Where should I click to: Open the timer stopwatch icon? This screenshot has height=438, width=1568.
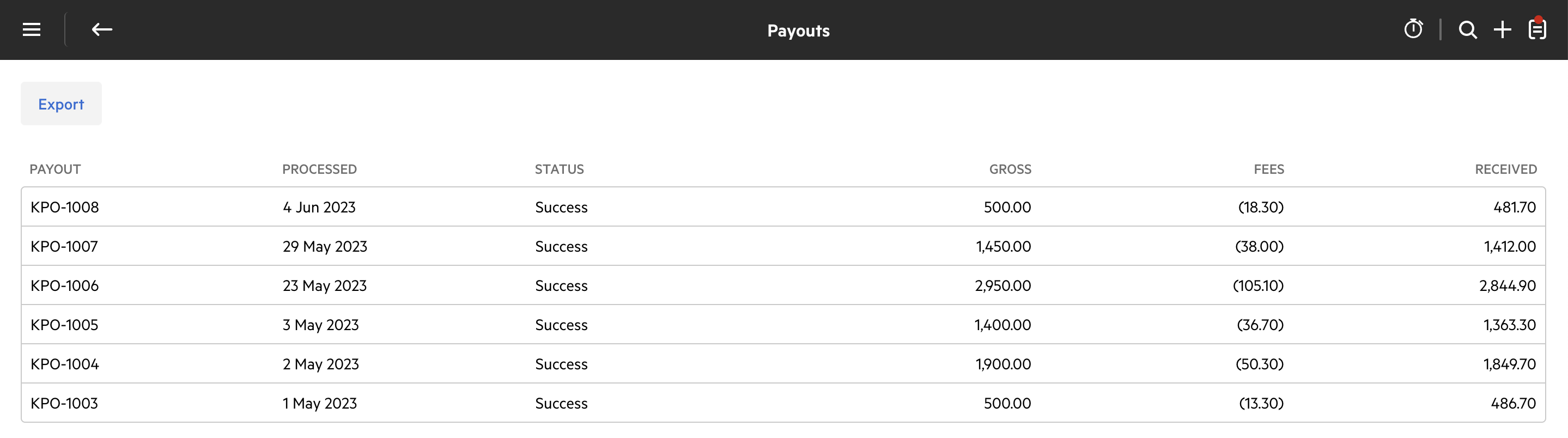click(x=1413, y=29)
